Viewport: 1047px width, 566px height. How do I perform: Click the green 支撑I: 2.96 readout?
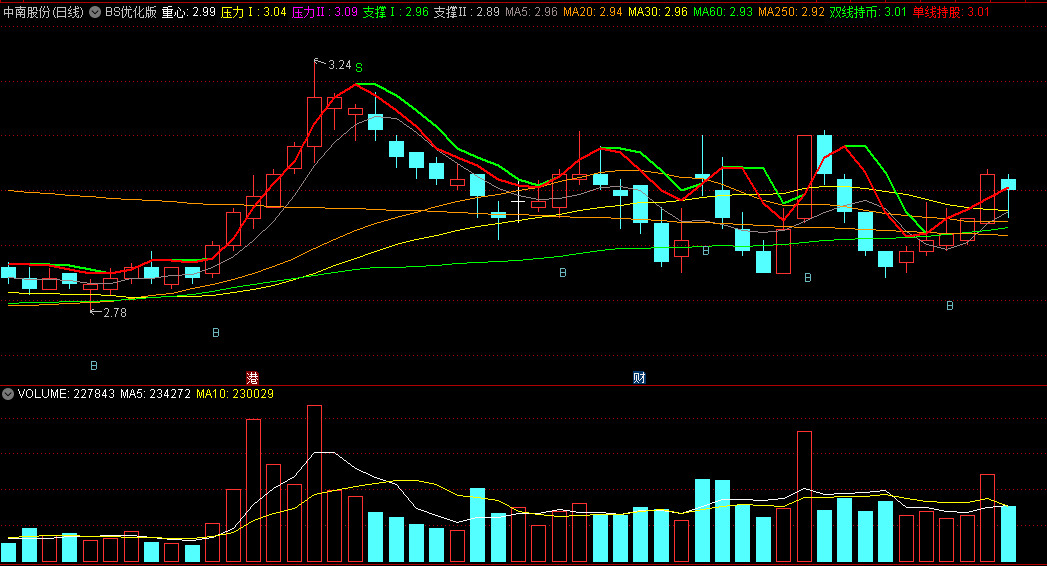[x=396, y=12]
